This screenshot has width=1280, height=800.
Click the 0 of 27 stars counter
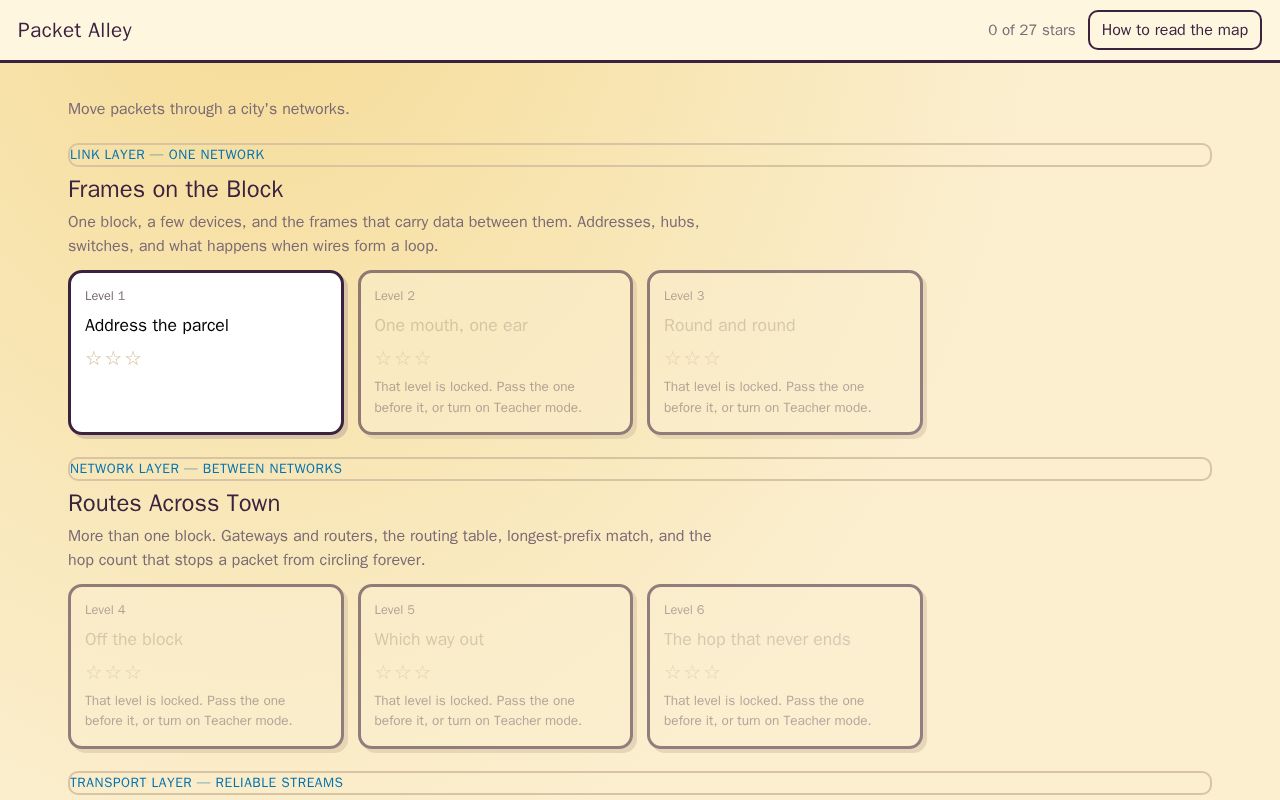coord(1032,30)
